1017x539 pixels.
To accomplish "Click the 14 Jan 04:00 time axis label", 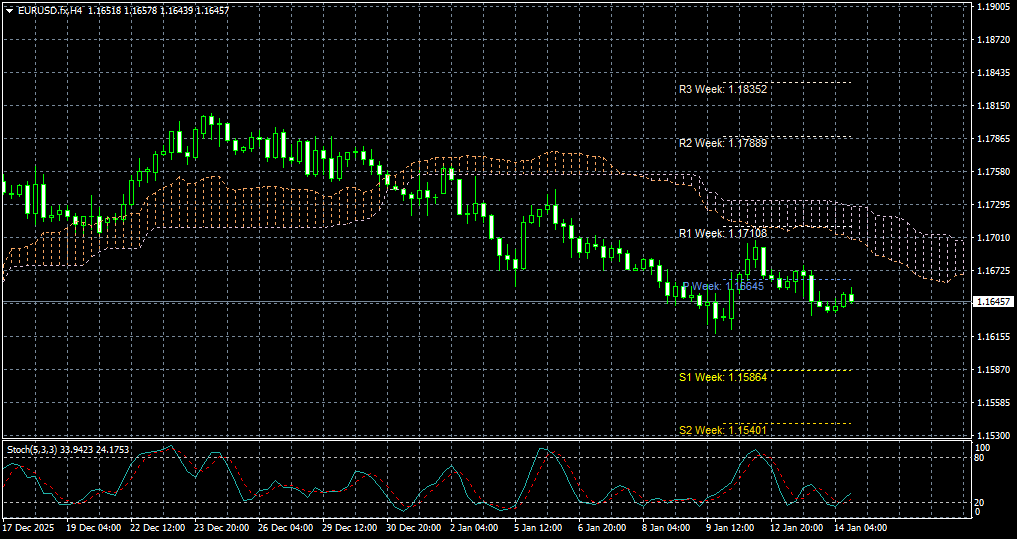I will [859, 528].
